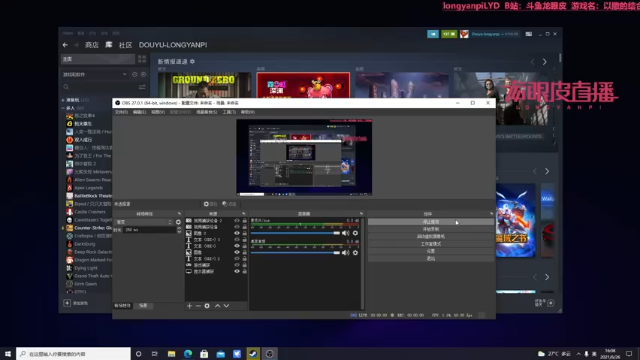Open transition properties gear next to 渐变
Viewport: 640px width, 360px height.
(x=178, y=222)
